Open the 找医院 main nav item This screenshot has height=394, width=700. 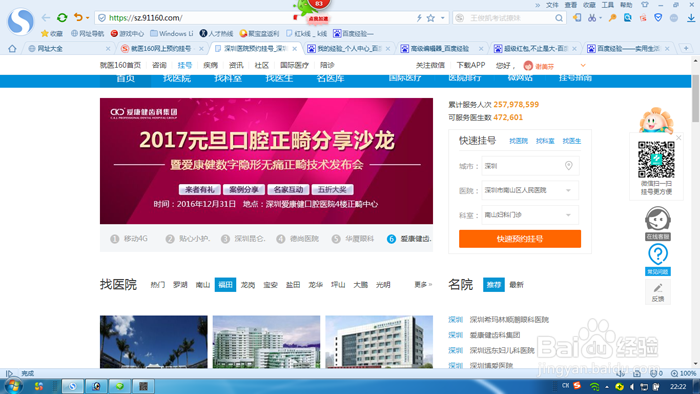[x=177, y=79]
